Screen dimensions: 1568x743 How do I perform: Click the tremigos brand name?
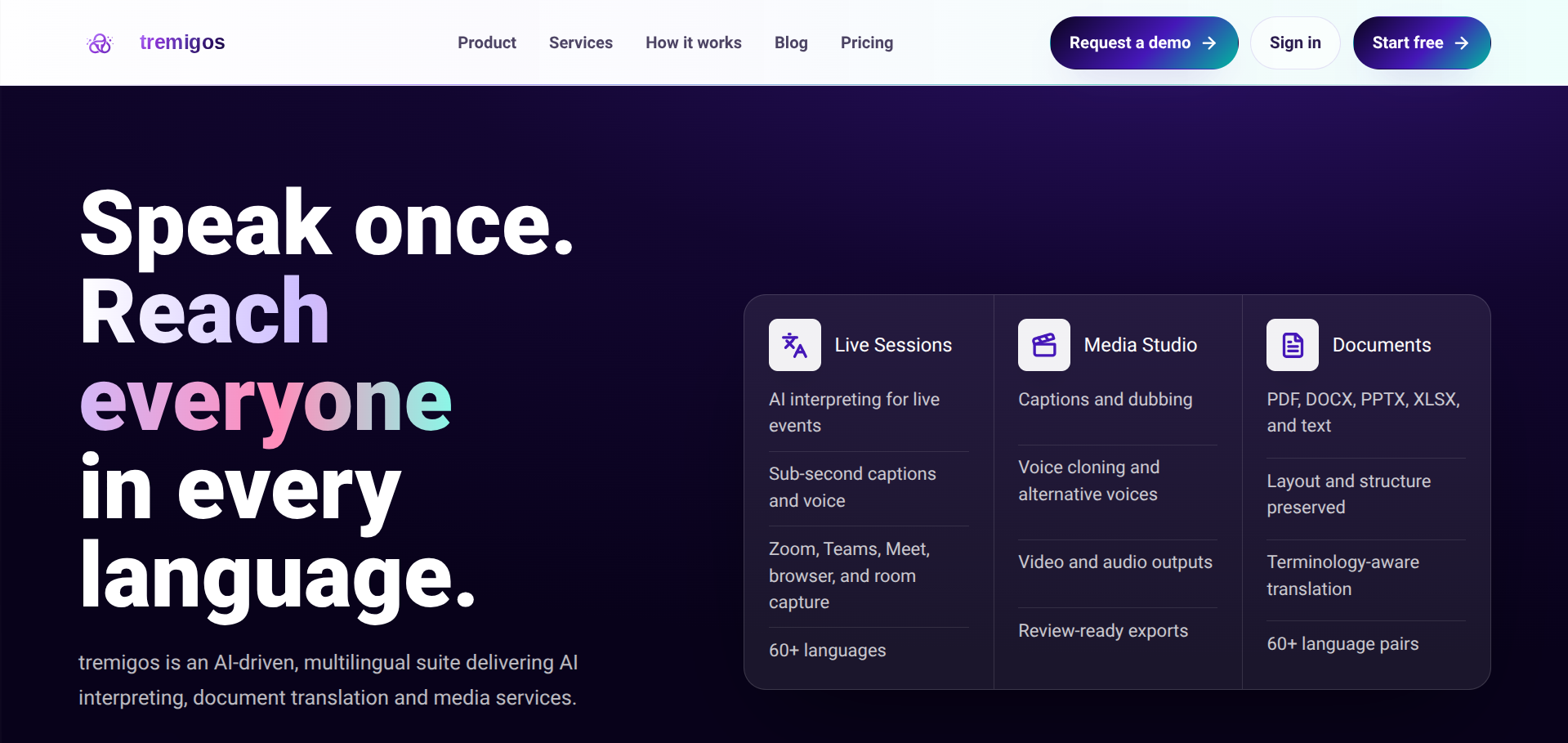pyautogui.click(x=182, y=43)
